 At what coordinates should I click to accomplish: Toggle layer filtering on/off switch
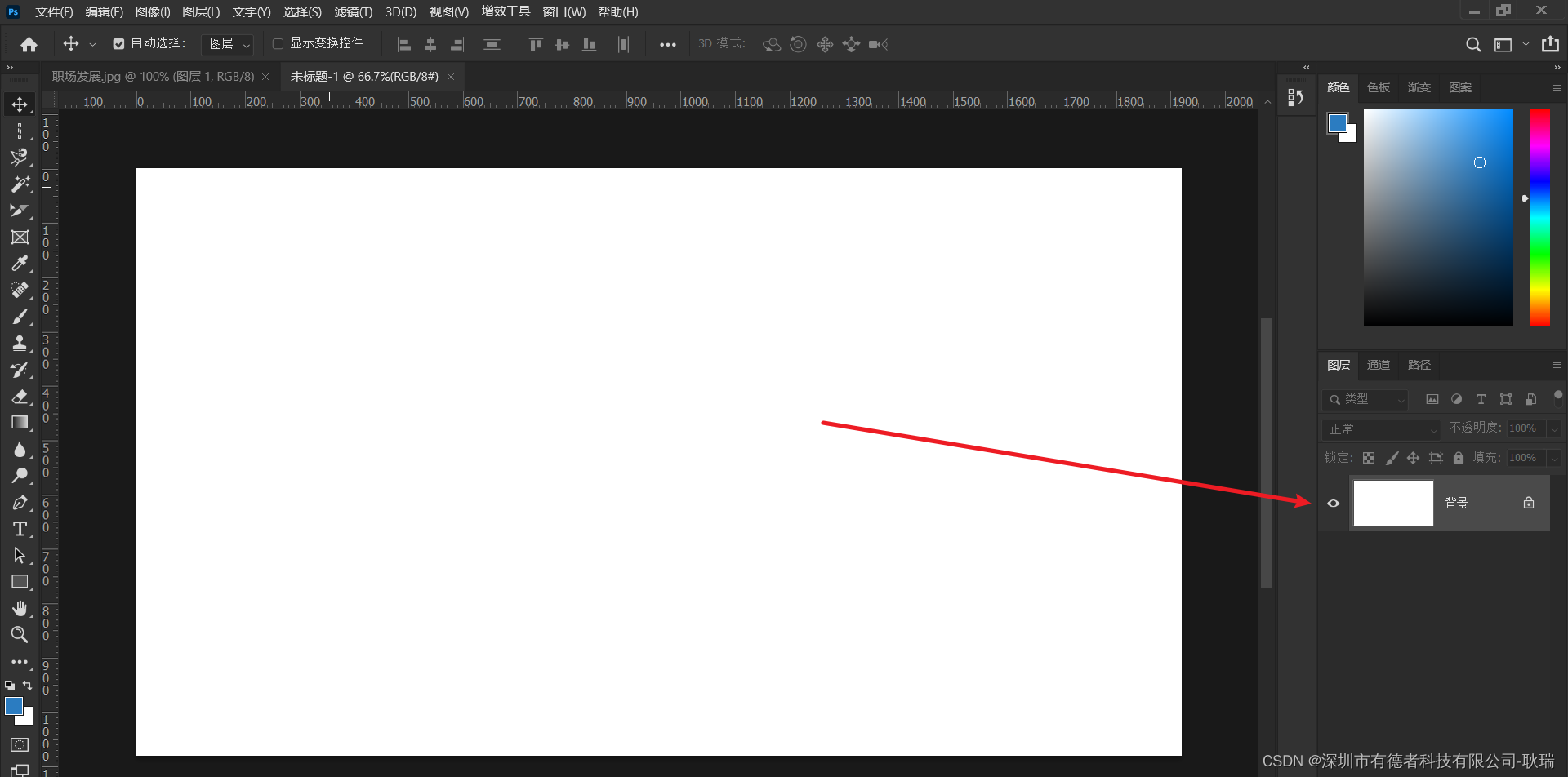[1557, 398]
